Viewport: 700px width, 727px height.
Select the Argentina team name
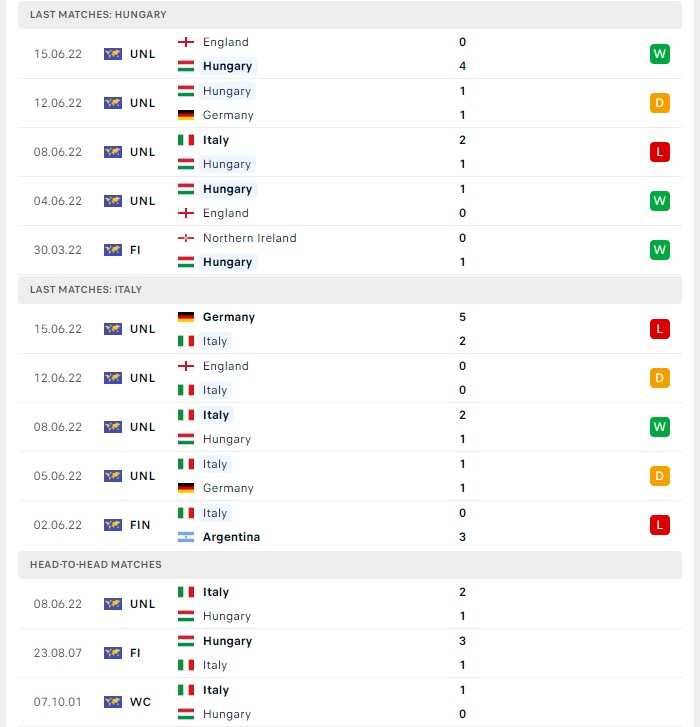coord(231,537)
